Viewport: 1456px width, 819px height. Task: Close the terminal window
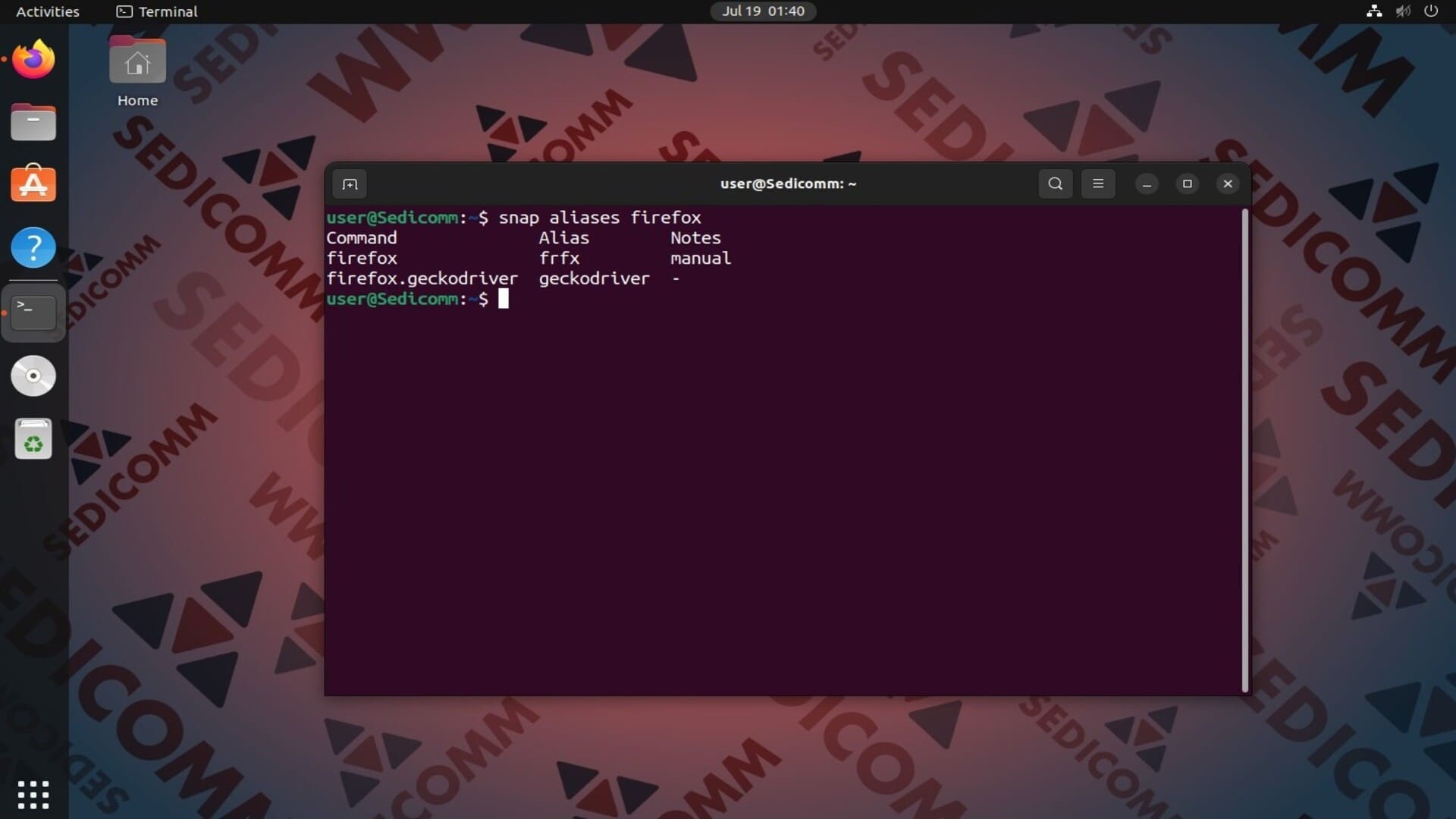tap(1228, 184)
